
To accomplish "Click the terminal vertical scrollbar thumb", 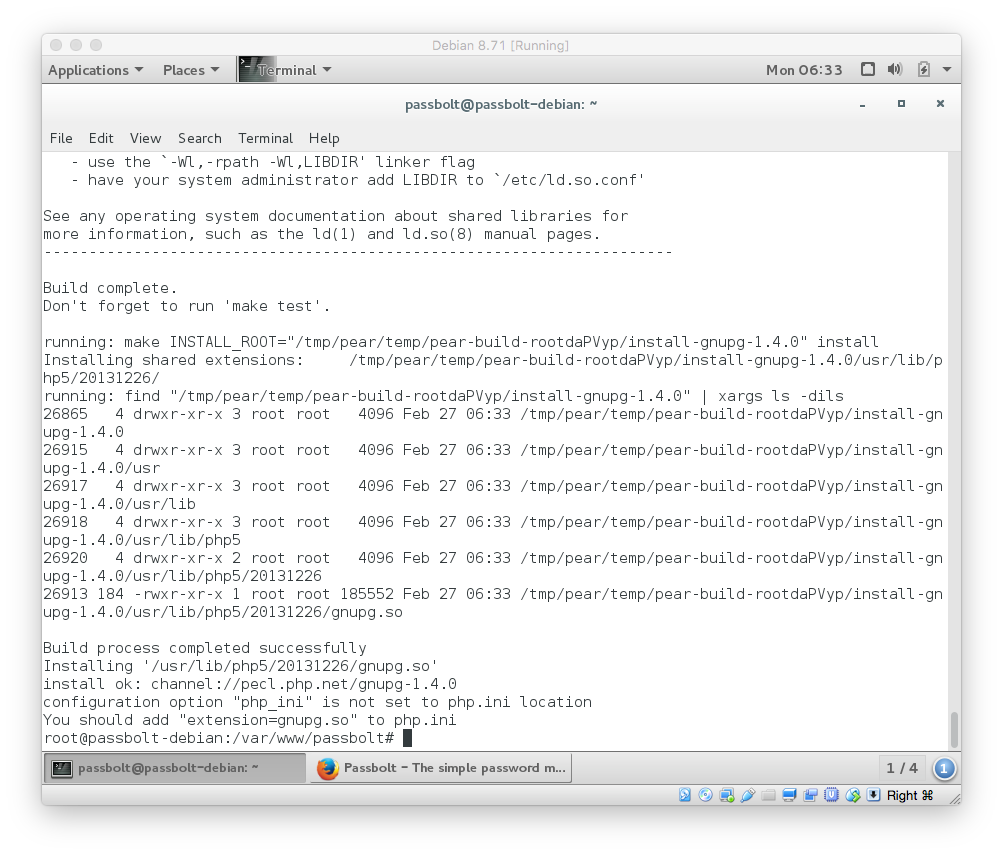I will tap(954, 729).
